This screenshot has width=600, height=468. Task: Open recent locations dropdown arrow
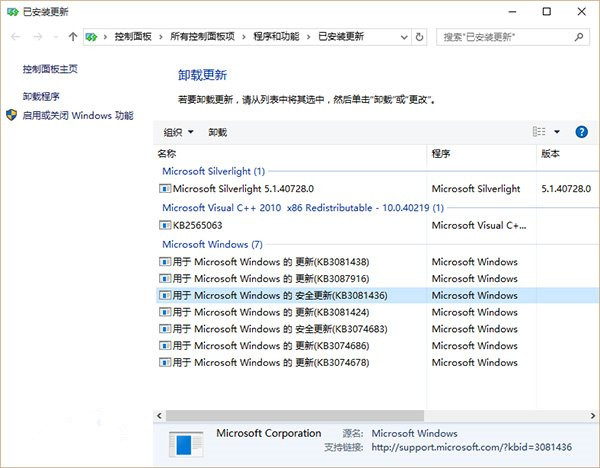pyautogui.click(x=56, y=37)
